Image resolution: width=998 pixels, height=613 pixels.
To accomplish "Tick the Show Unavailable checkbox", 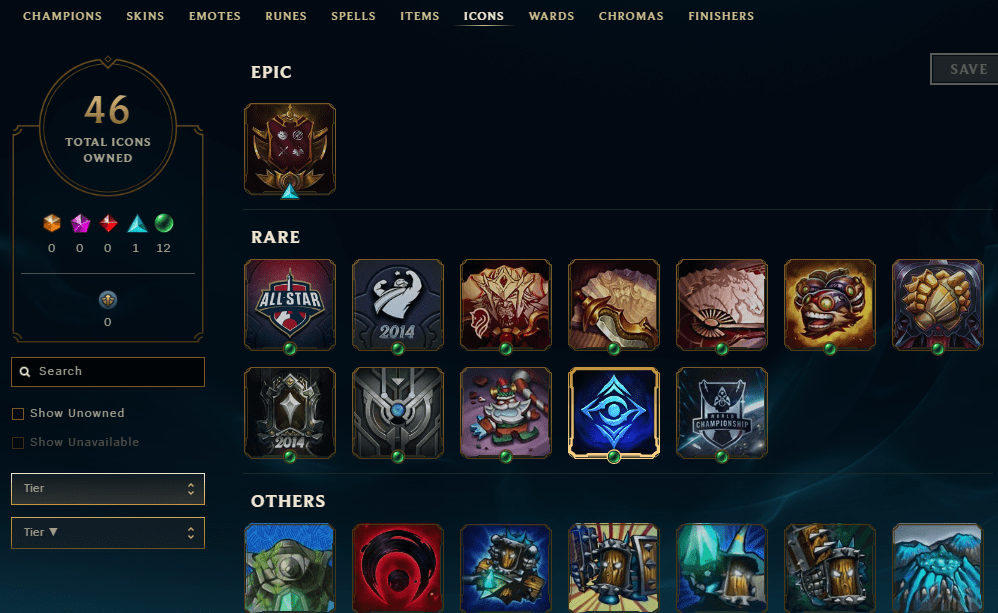I will pos(18,442).
